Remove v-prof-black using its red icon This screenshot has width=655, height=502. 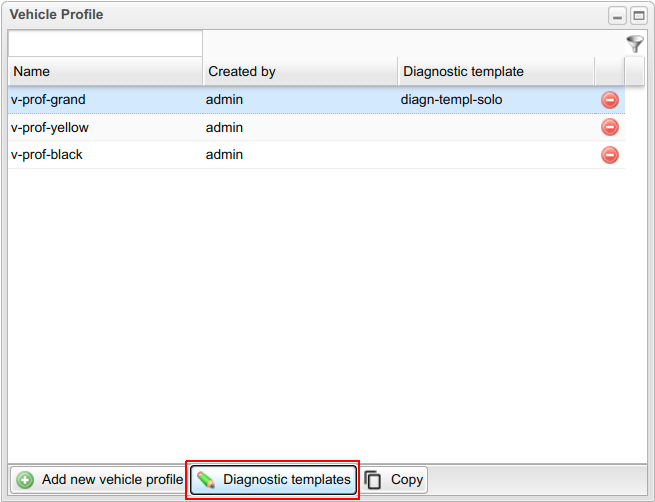609,155
